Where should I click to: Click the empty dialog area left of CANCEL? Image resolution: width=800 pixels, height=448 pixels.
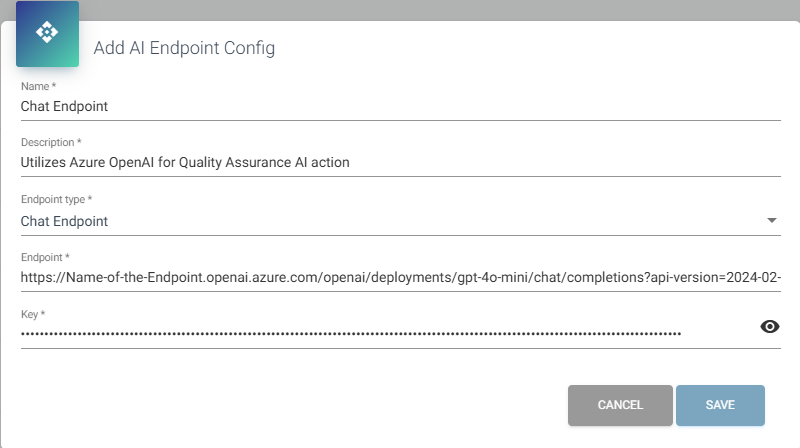point(300,405)
